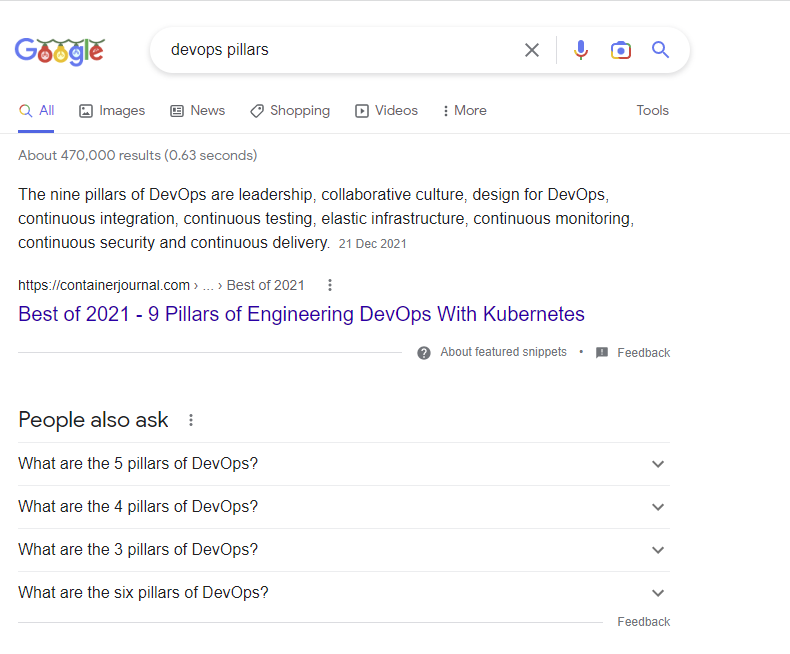
Task: Click the feedback flag icon
Action: (602, 353)
